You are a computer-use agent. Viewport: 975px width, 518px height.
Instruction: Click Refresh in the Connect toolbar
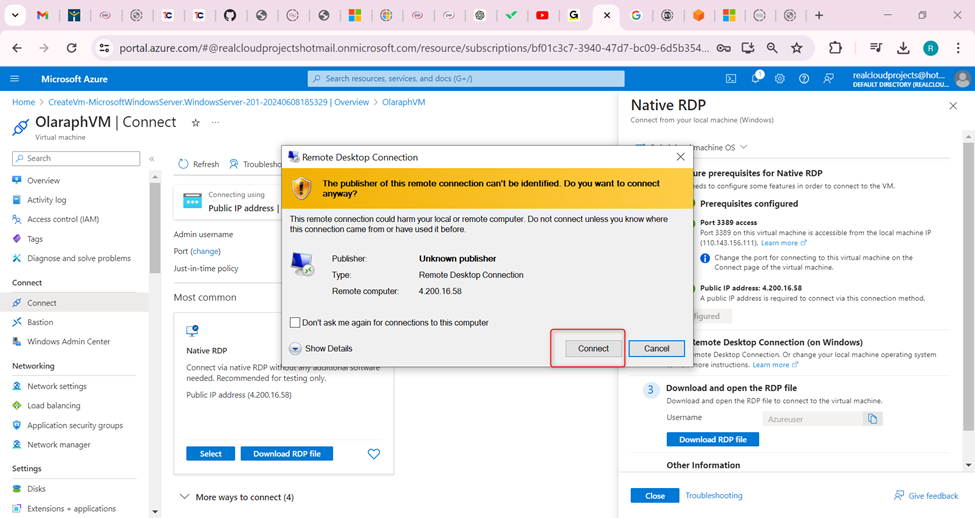[x=199, y=164]
